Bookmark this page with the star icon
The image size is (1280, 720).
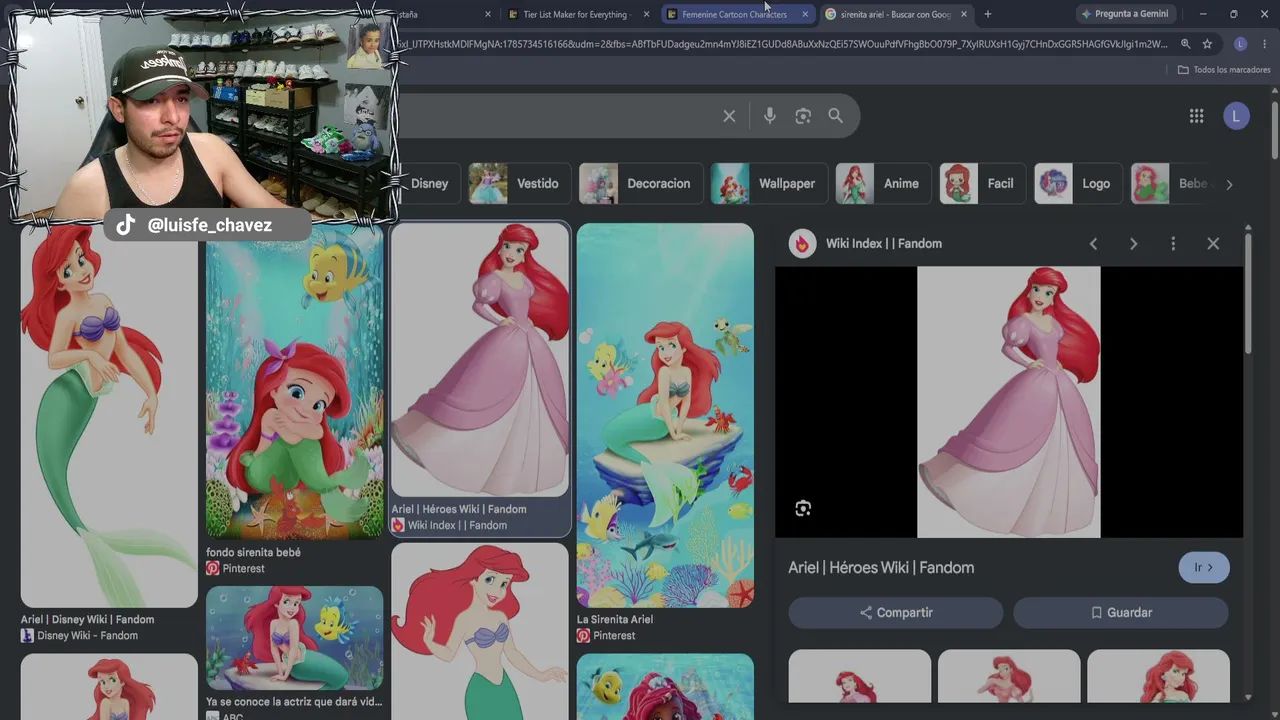1207,44
